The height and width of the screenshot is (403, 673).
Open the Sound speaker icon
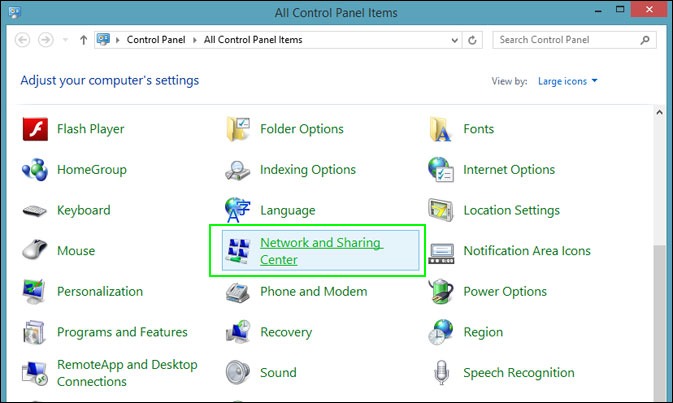(x=238, y=373)
